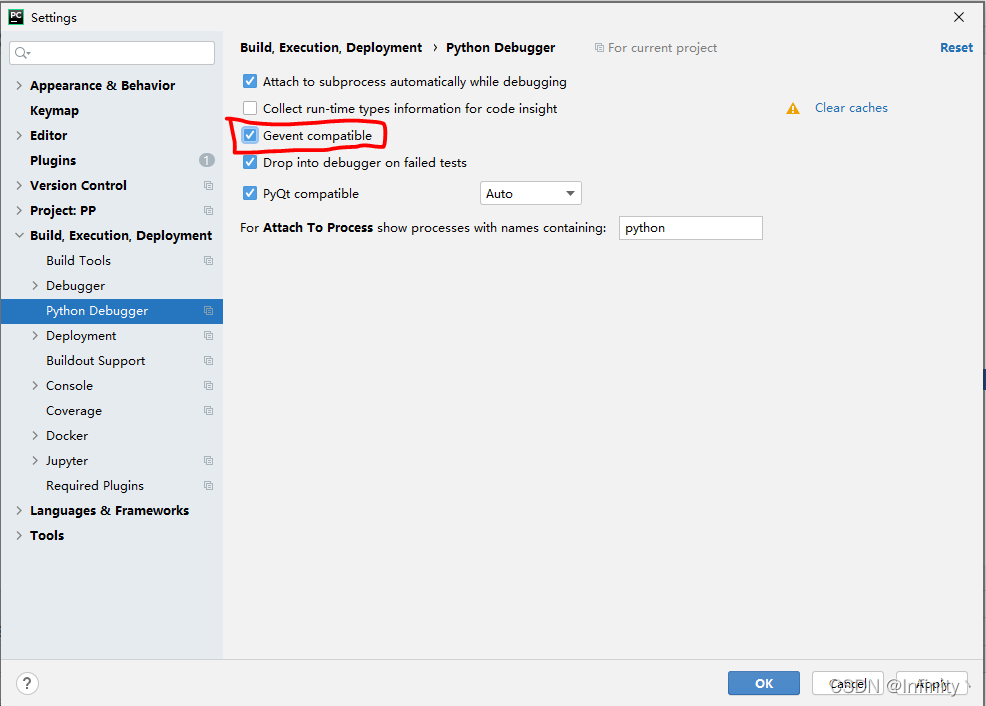Click the Apply button
This screenshot has width=986, height=706.
pyautogui.click(x=932, y=683)
